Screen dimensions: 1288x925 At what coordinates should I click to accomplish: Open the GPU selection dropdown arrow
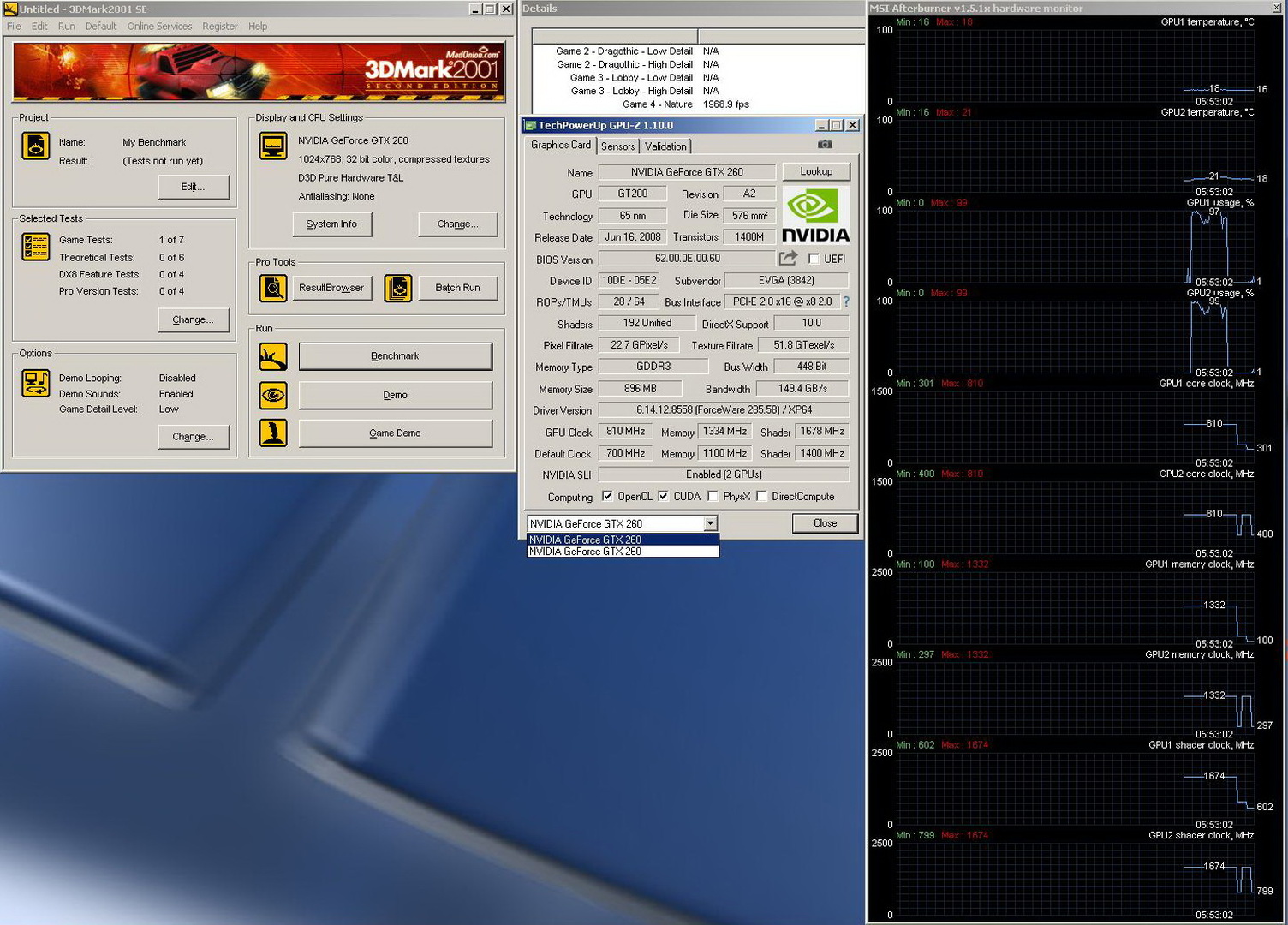click(x=710, y=523)
